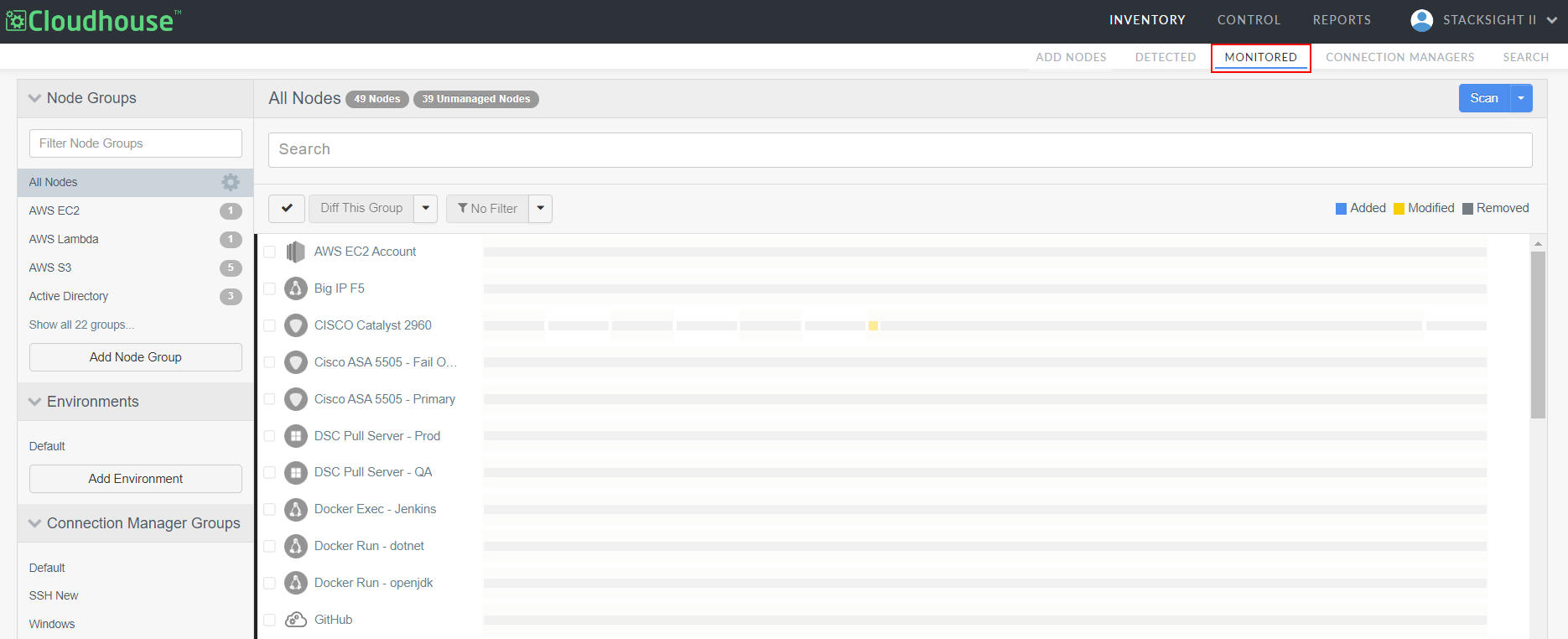Select the SSH New connection manager group
Image resolution: width=1568 pixels, height=639 pixels.
click(x=54, y=595)
